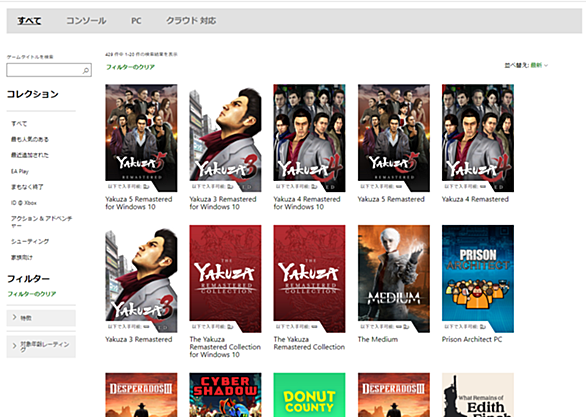Click the game title search field

pos(49,70)
